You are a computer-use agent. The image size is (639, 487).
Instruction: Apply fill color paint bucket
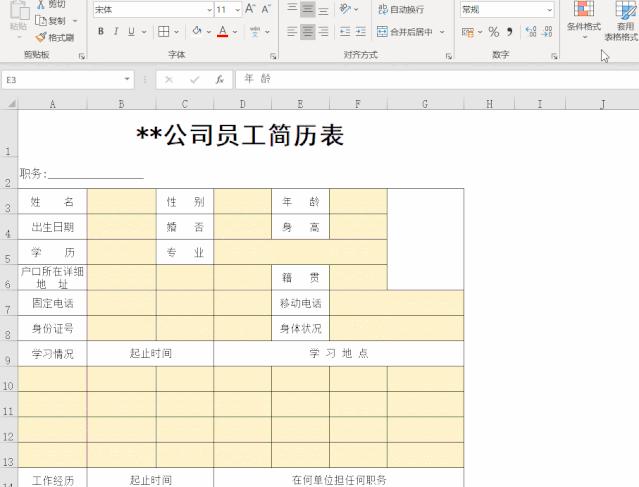[x=197, y=31]
